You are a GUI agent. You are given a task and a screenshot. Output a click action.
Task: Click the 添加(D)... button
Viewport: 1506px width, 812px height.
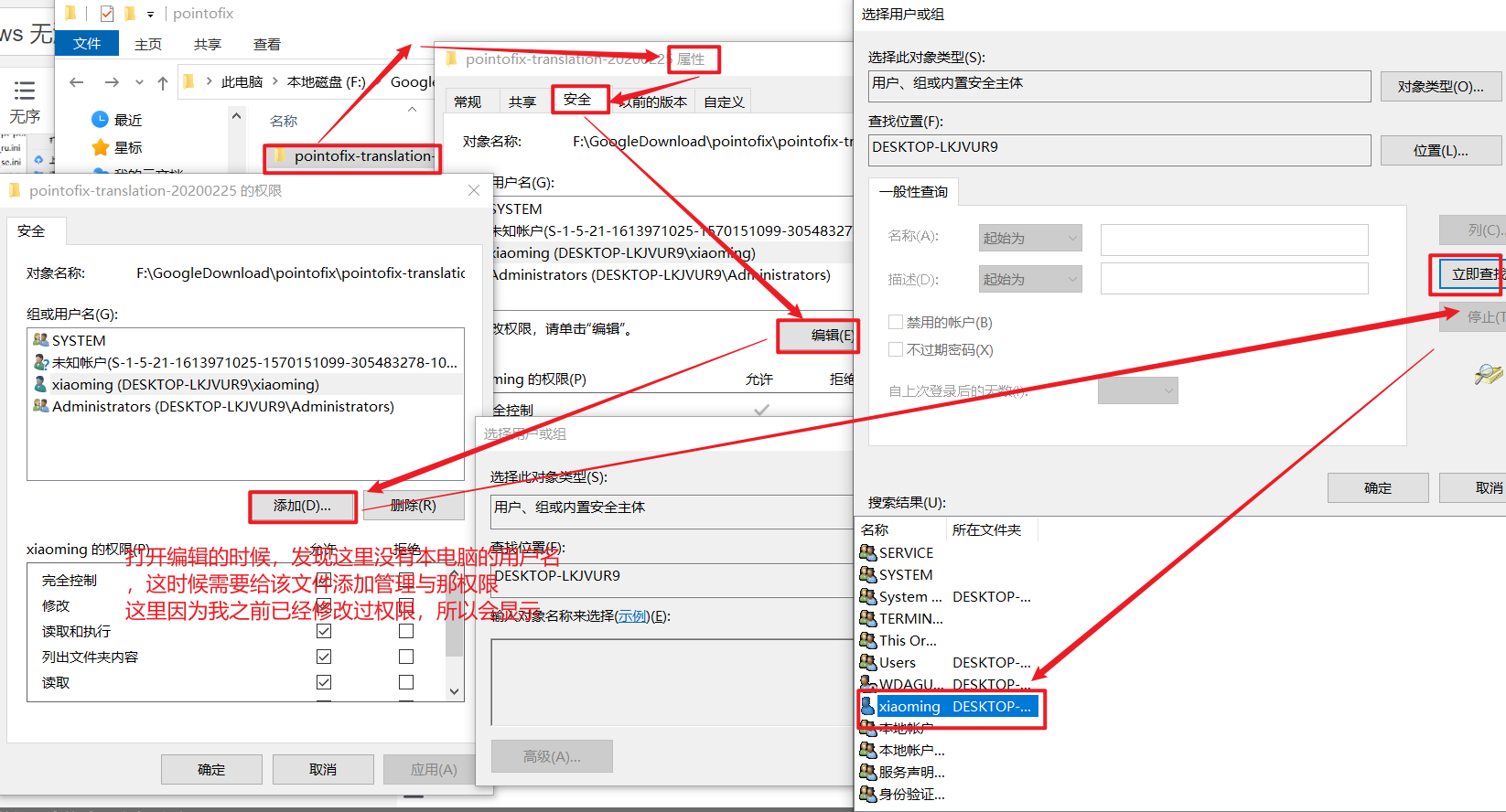click(x=303, y=506)
